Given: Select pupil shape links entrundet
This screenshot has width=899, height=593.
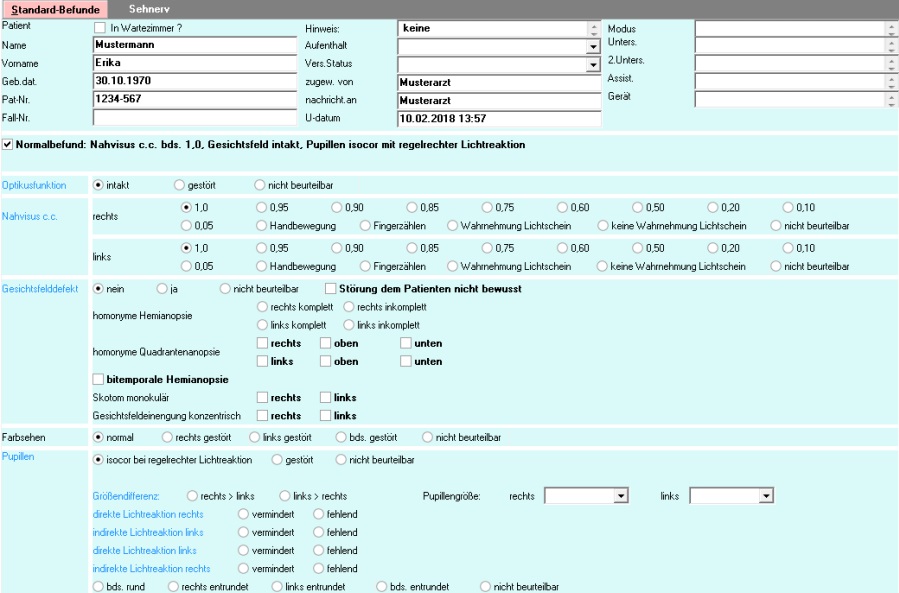Looking at the screenshot, I should click(277, 587).
